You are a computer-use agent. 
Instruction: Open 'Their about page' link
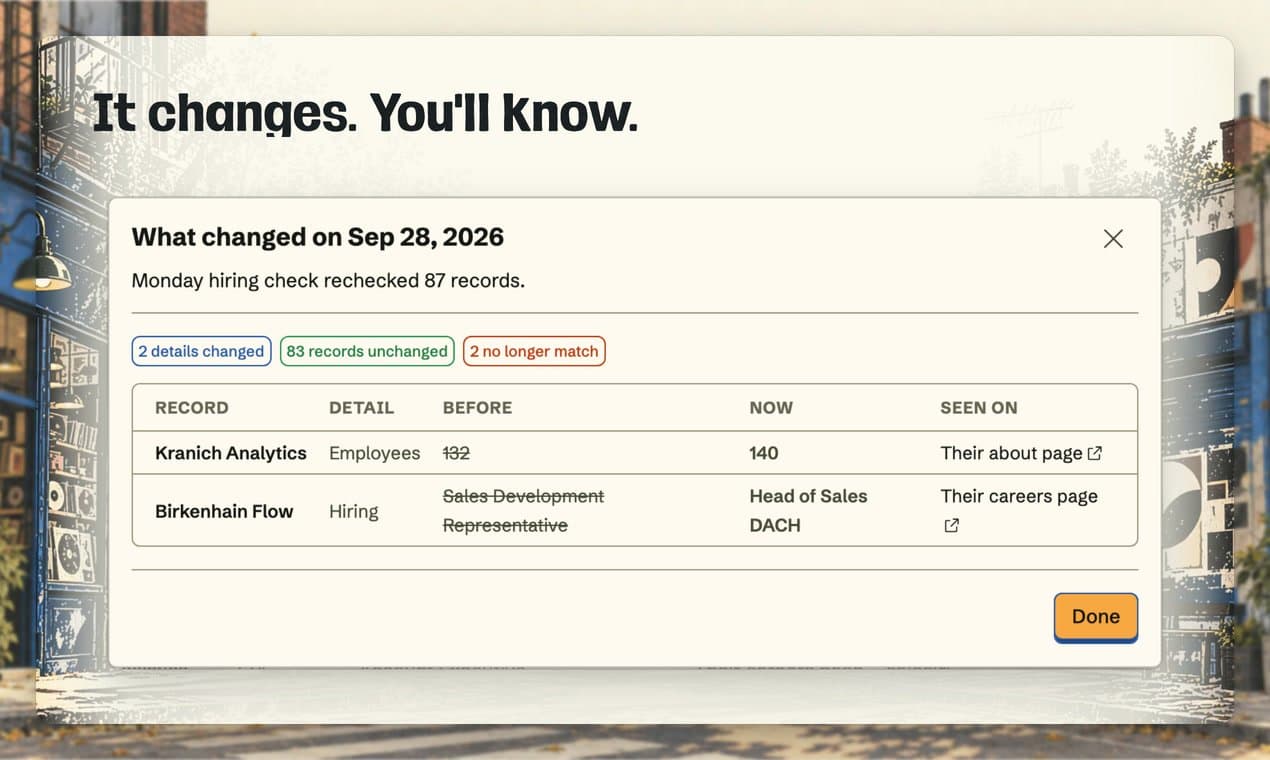(x=1021, y=453)
